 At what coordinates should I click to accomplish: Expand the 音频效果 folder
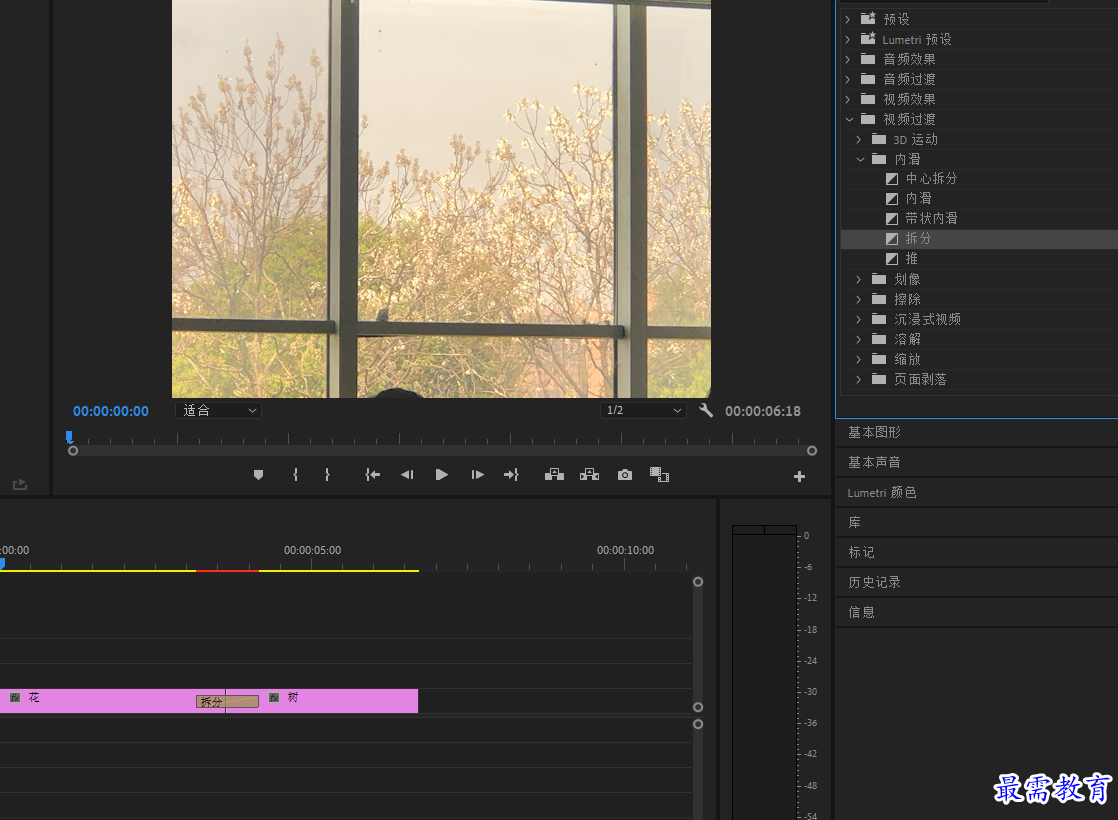(x=848, y=59)
